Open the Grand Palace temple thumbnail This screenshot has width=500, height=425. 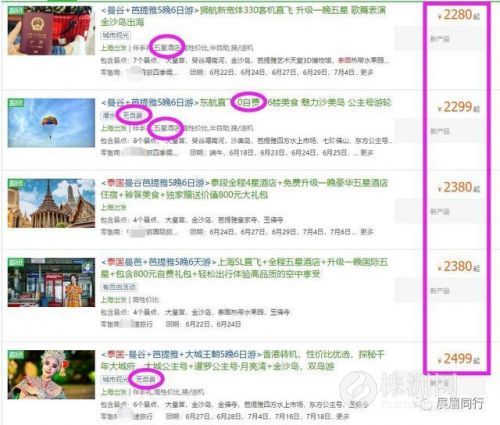pos(51,203)
